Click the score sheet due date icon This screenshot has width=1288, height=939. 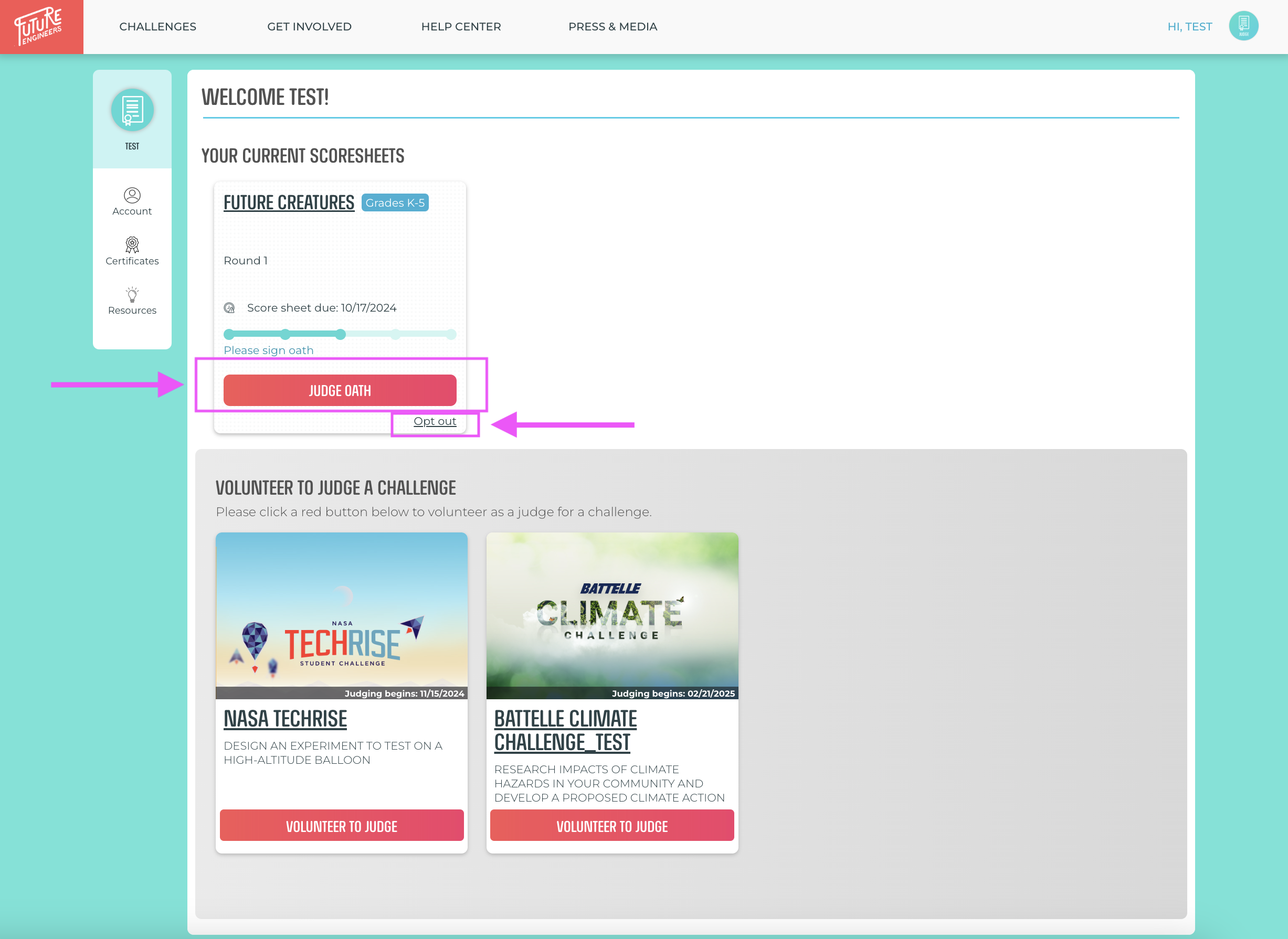tap(229, 308)
